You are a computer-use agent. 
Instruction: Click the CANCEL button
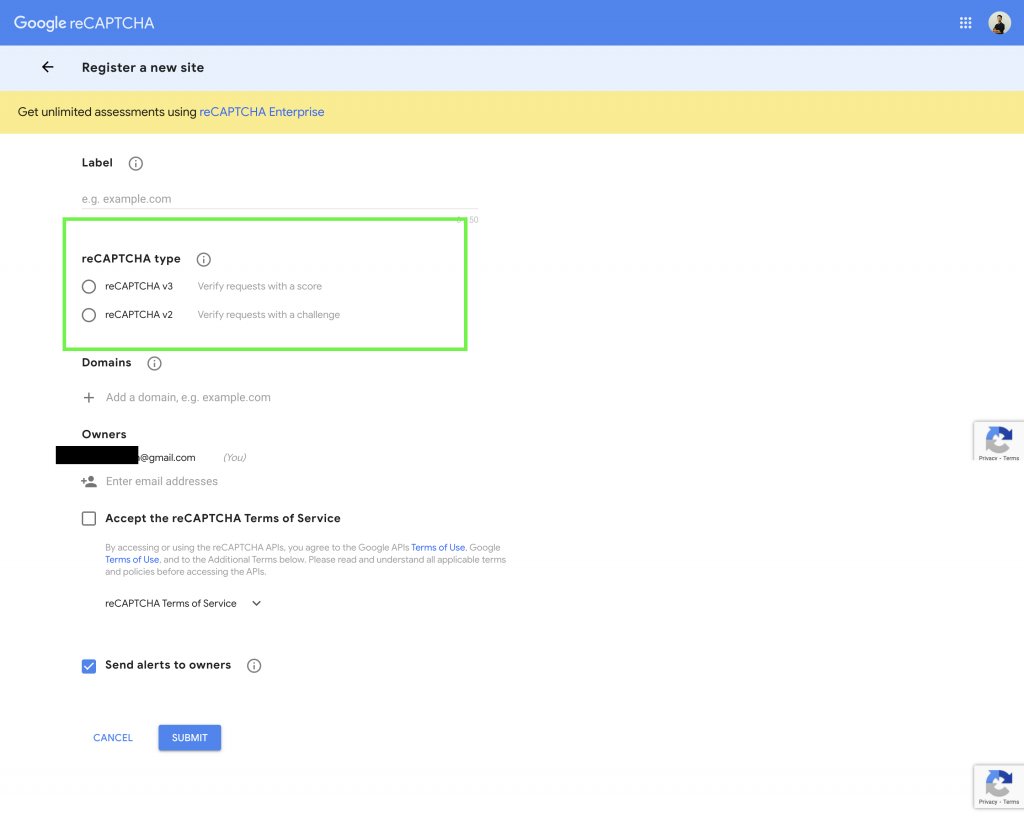point(113,738)
